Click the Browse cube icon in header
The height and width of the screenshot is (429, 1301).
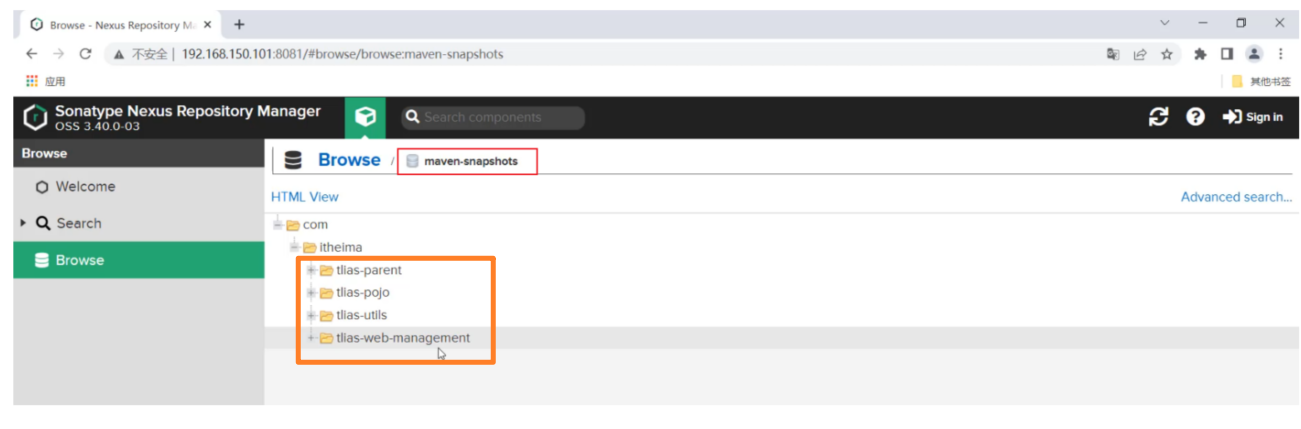[x=365, y=117]
